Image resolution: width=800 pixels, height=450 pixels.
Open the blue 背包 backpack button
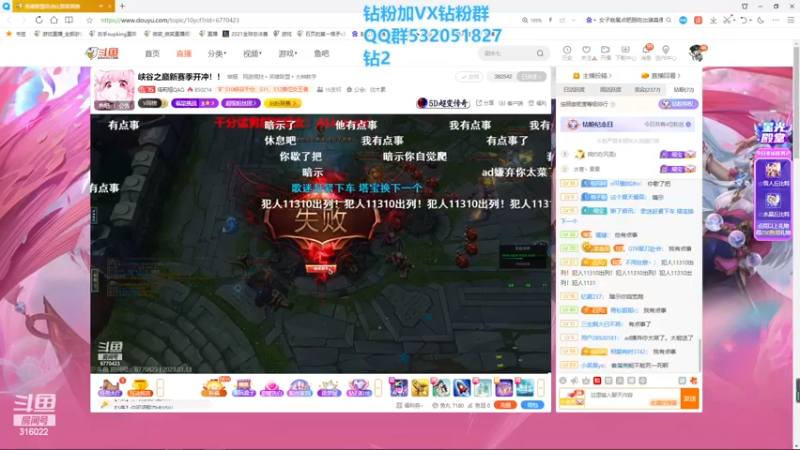click(x=532, y=405)
